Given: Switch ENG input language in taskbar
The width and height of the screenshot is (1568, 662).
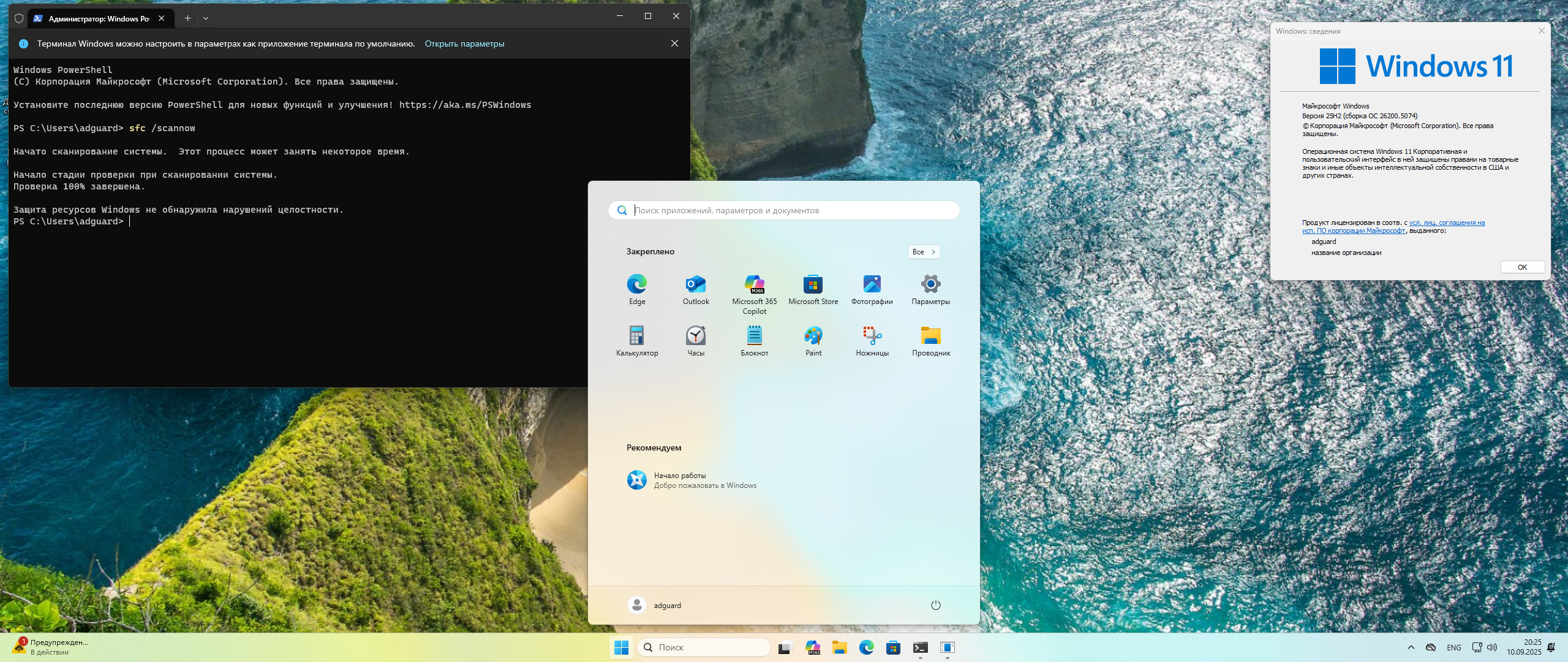Looking at the screenshot, I should click(1453, 647).
